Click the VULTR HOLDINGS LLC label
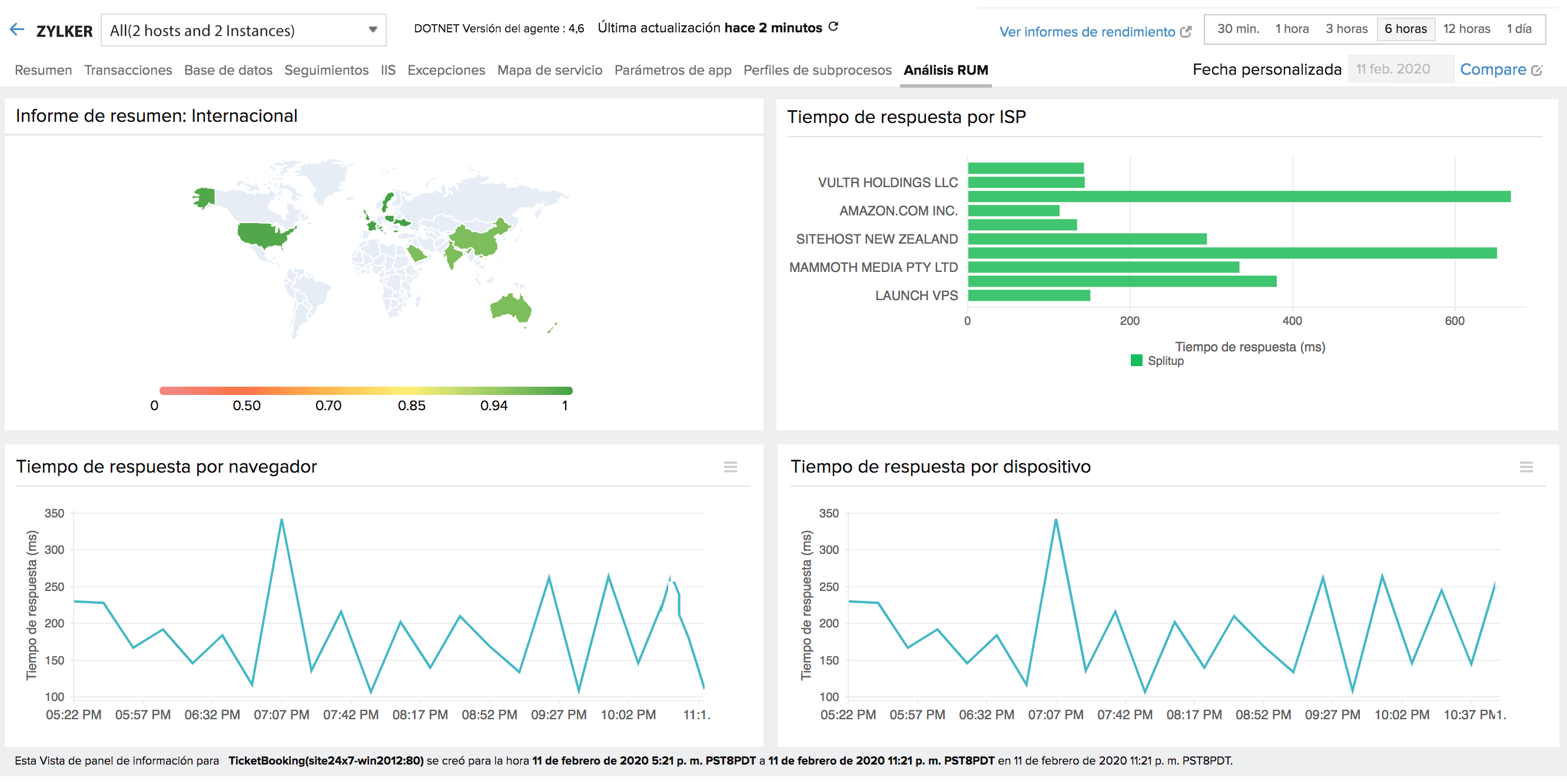 tap(888, 182)
